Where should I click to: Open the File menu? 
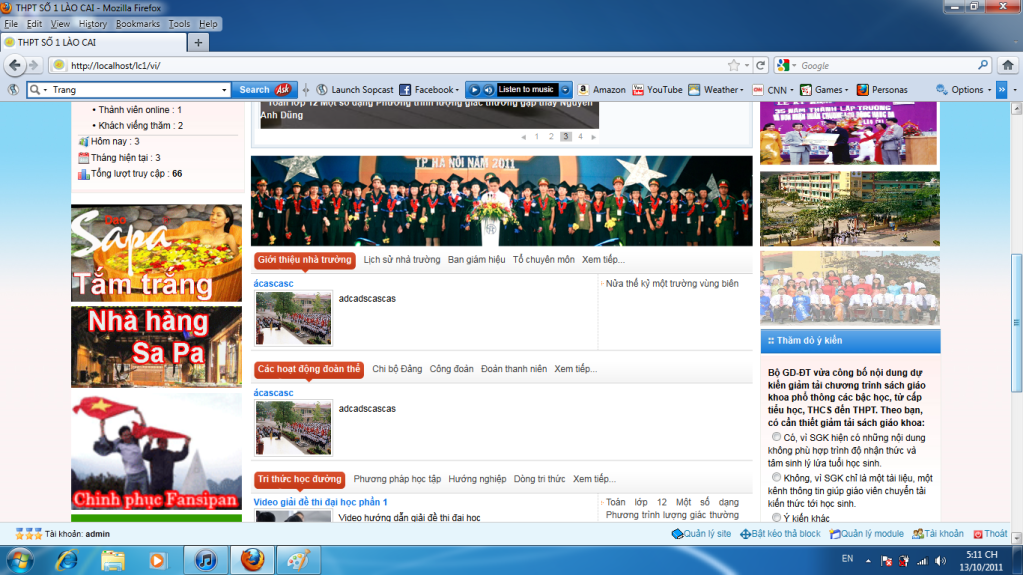click(x=11, y=24)
